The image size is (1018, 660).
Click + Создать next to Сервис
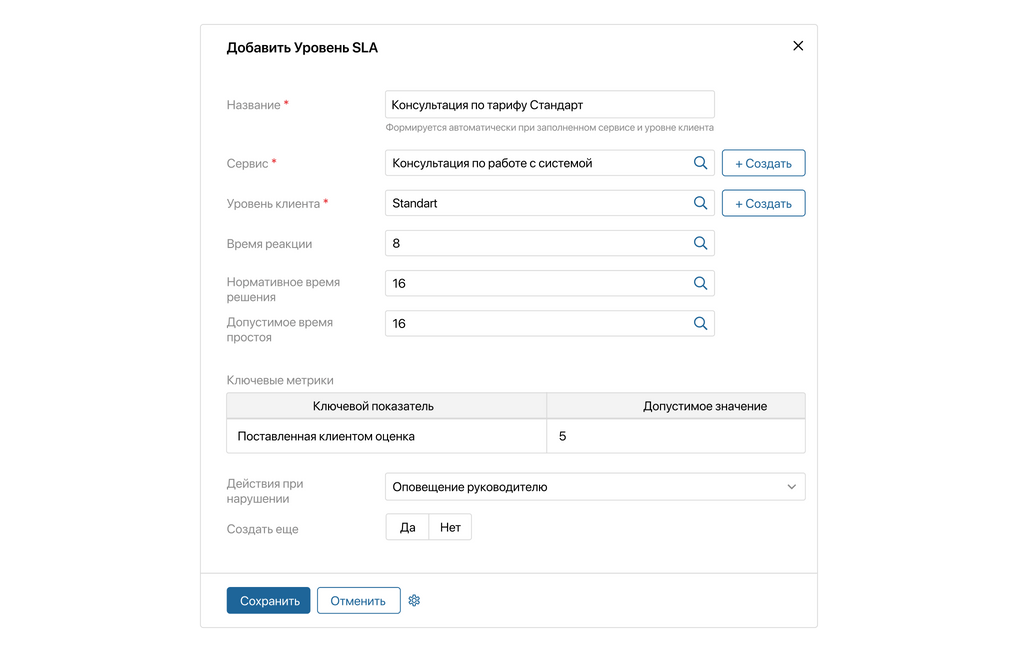(x=764, y=163)
